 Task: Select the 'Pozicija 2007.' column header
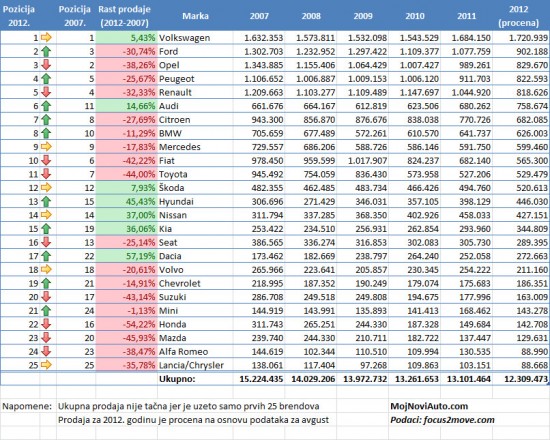pos(74,16)
